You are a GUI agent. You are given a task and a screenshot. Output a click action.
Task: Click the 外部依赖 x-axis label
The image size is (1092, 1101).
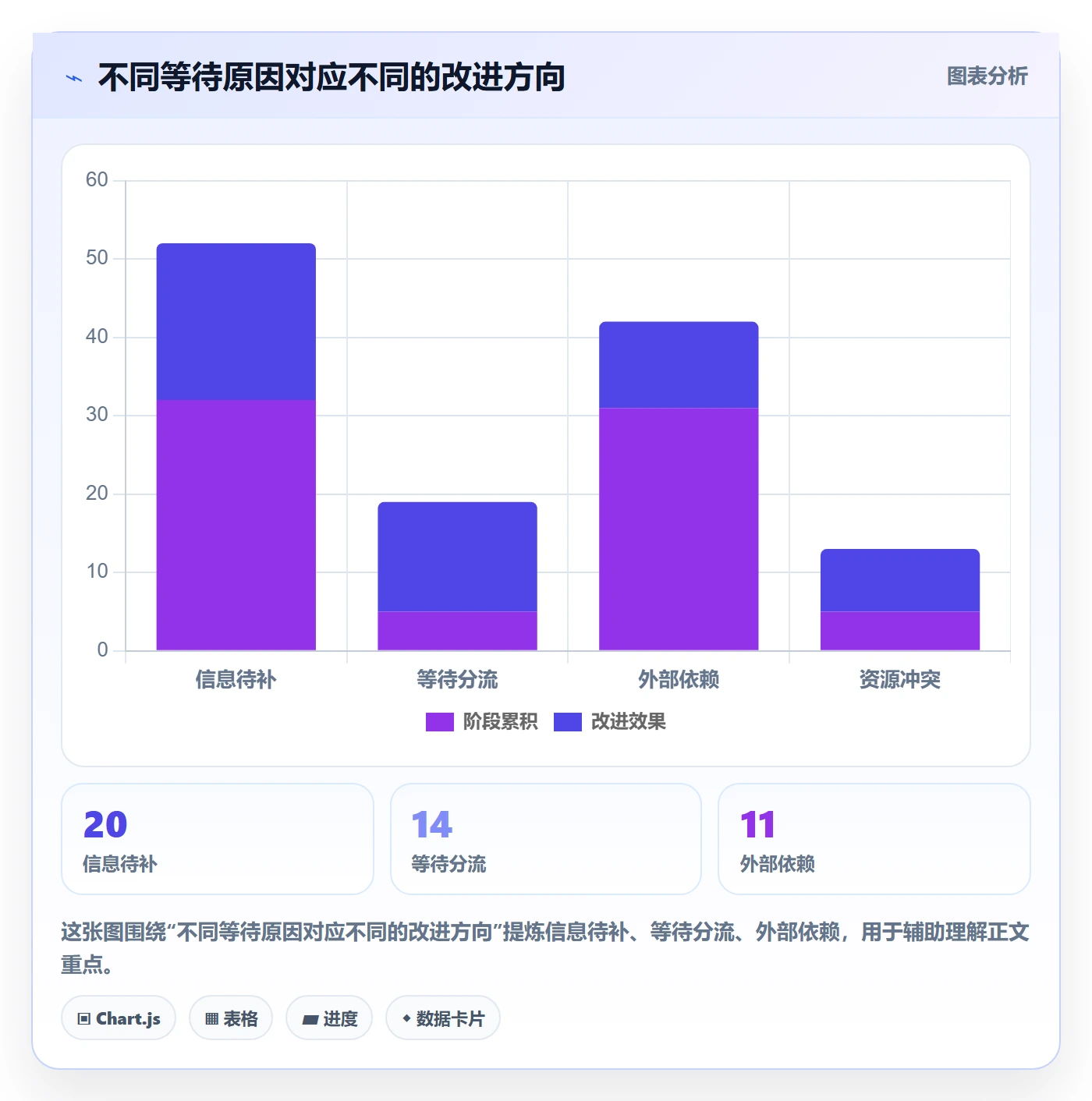coord(679,680)
